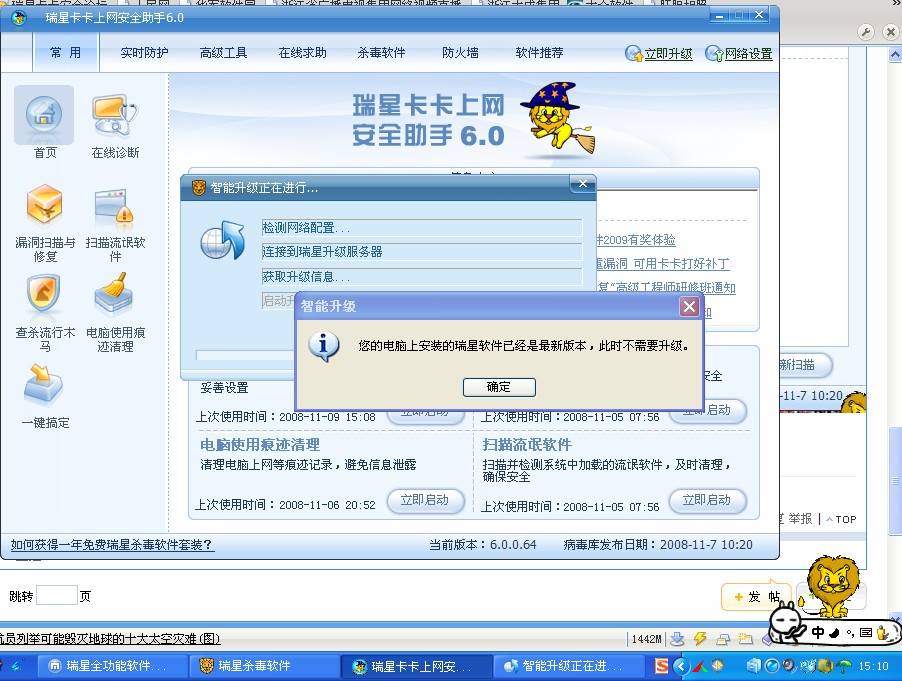The image size is (902, 681).
Task: Click the 病毒库发布日期 status text
Action: (x=658, y=545)
